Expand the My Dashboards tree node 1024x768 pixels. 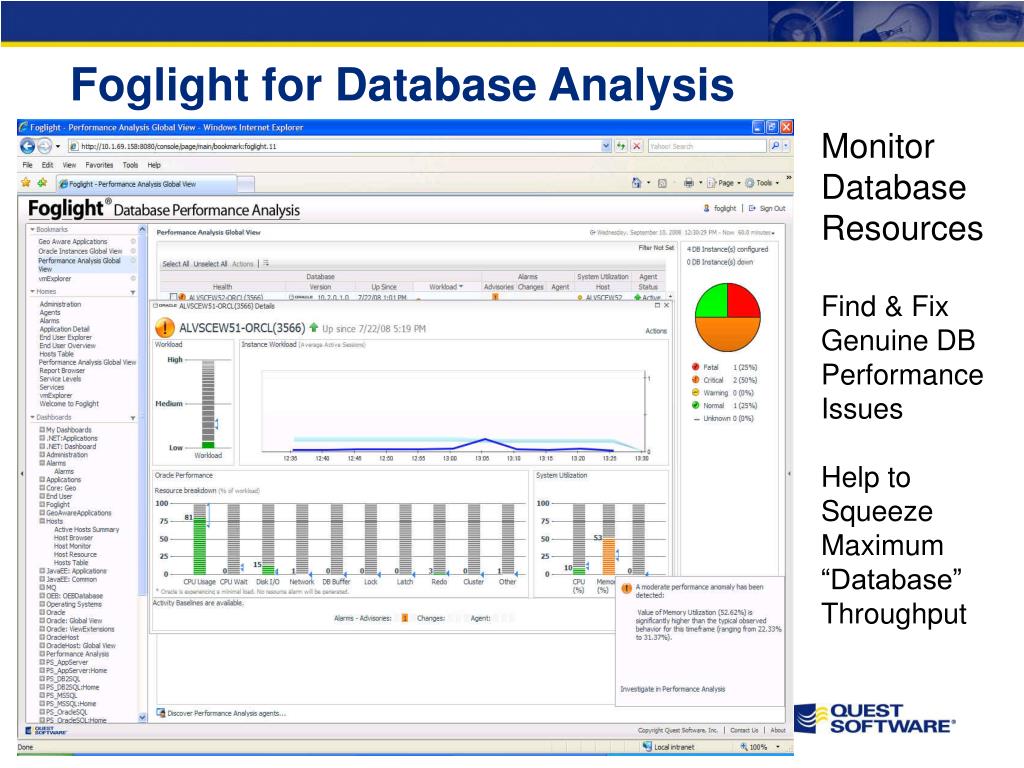click(42, 430)
